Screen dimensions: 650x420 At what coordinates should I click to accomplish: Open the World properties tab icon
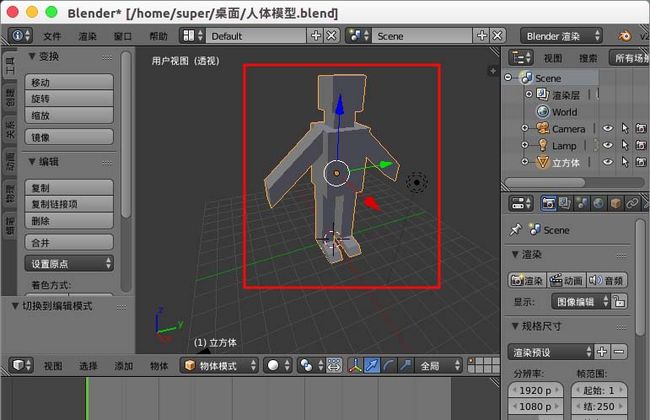[x=598, y=203]
